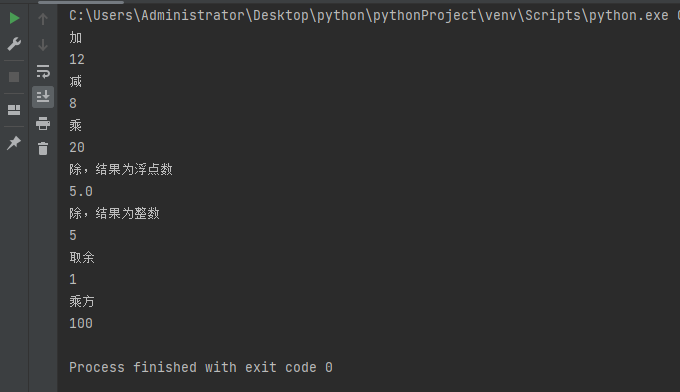Click the line '除，结果为浮点数'
Image resolution: width=680 pixels, height=392 pixels.
(121, 169)
